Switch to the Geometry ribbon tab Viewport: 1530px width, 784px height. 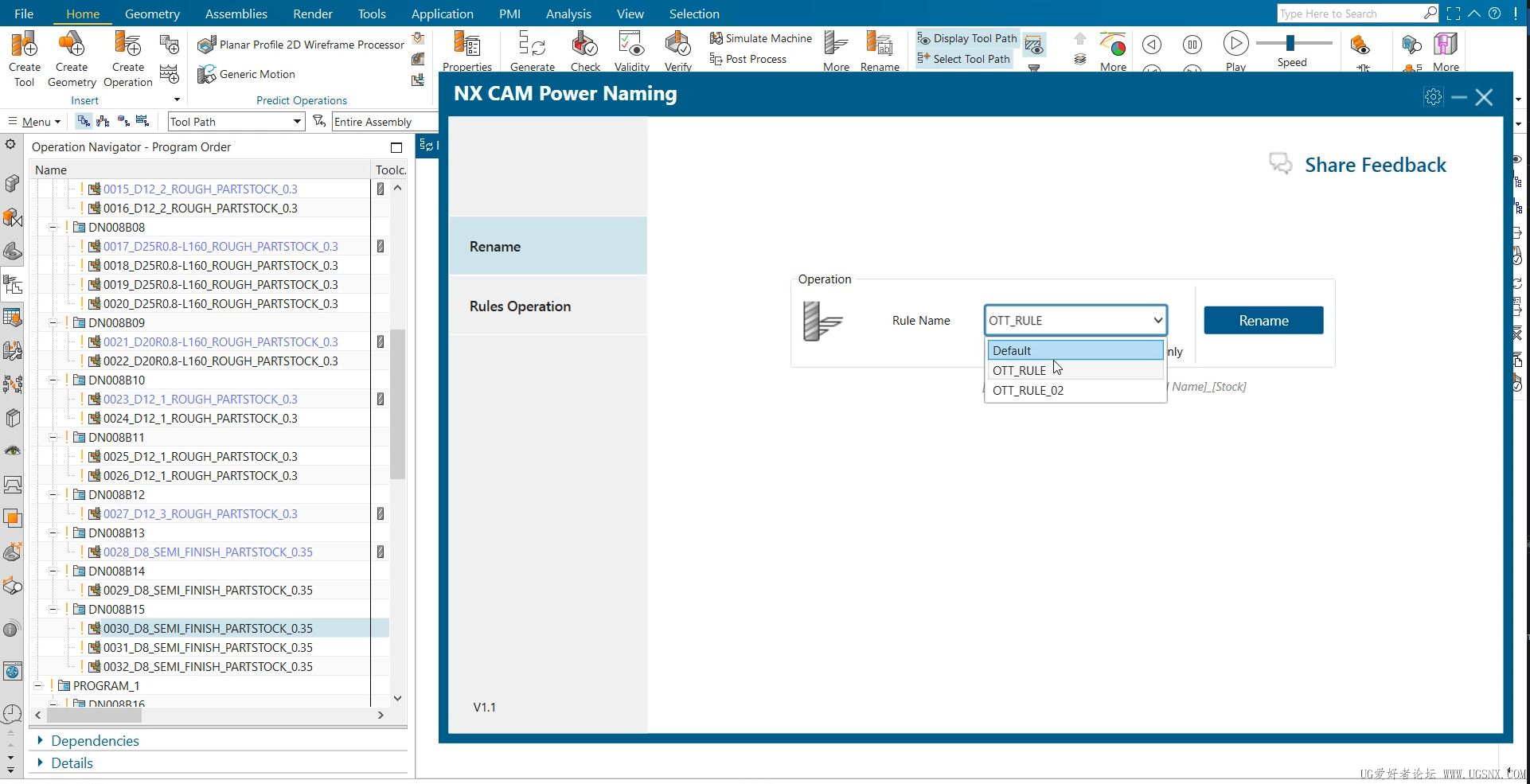click(152, 14)
